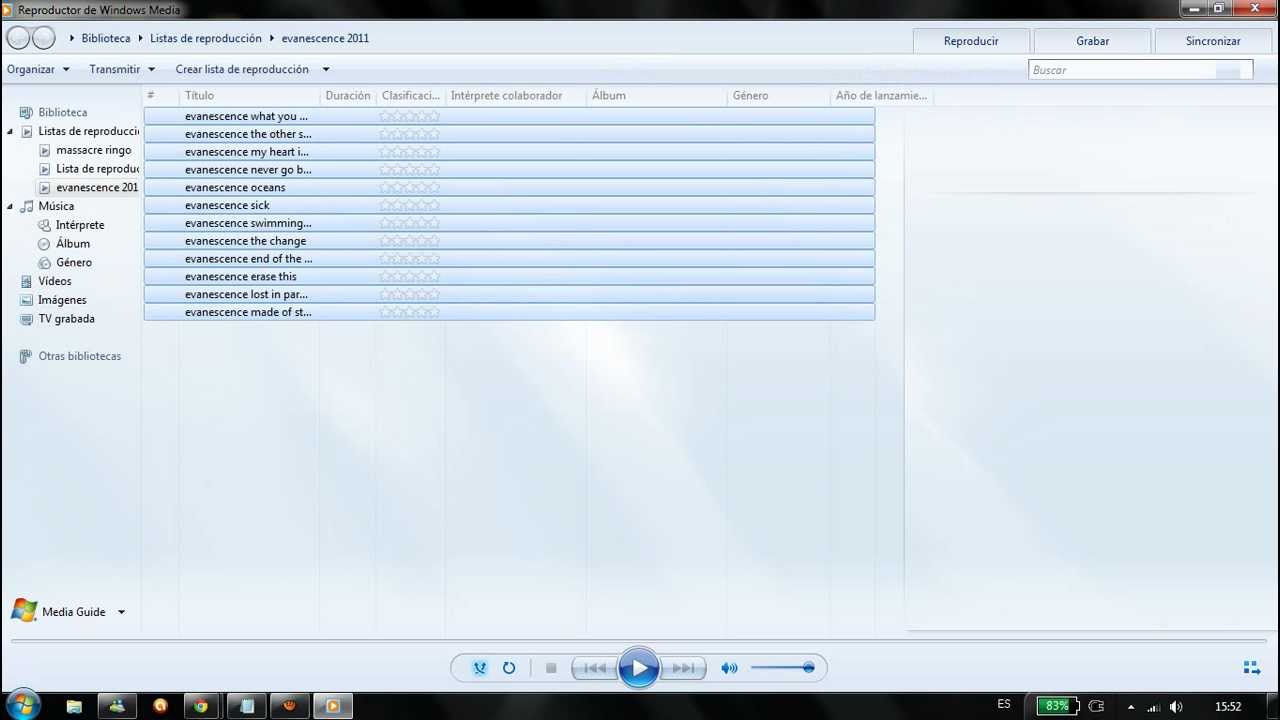This screenshot has width=1280, height=720.
Task: Toggle shuffle mode
Action: [x=480, y=668]
